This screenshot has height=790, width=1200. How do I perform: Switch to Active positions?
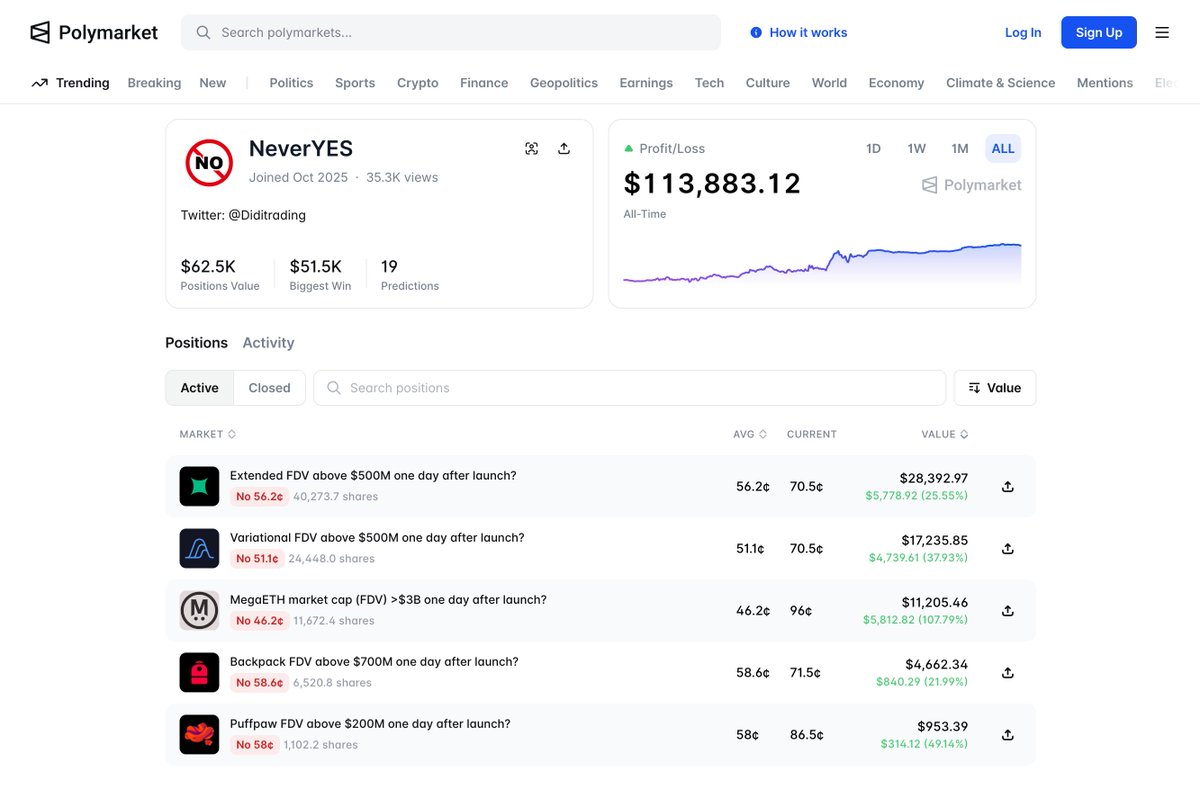[x=200, y=388]
